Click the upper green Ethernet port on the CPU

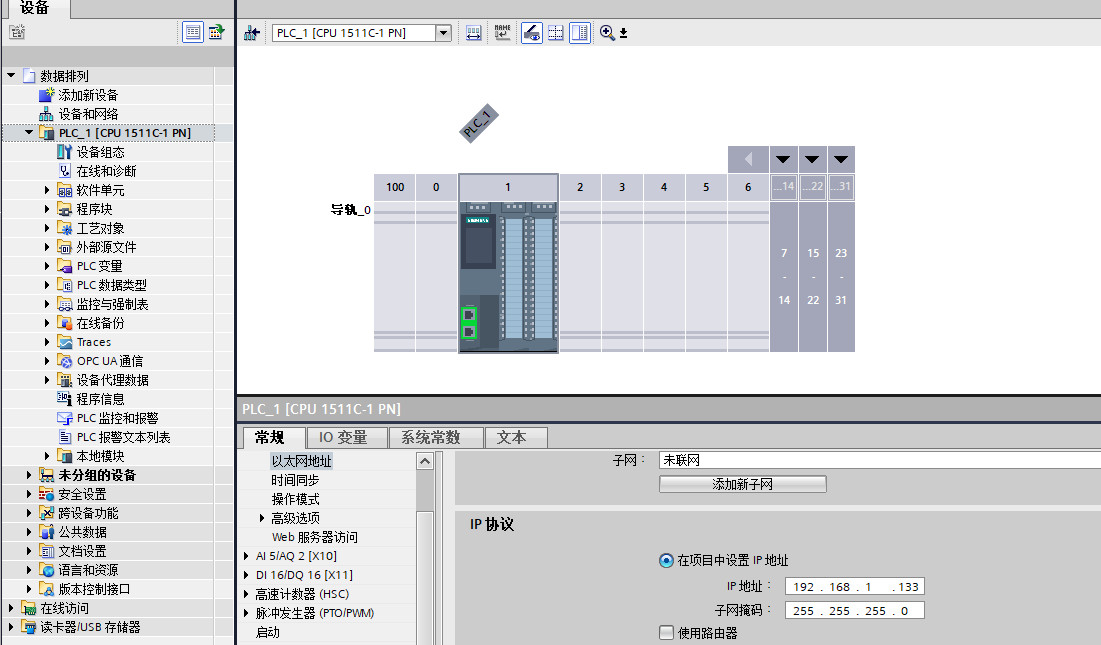click(469, 314)
